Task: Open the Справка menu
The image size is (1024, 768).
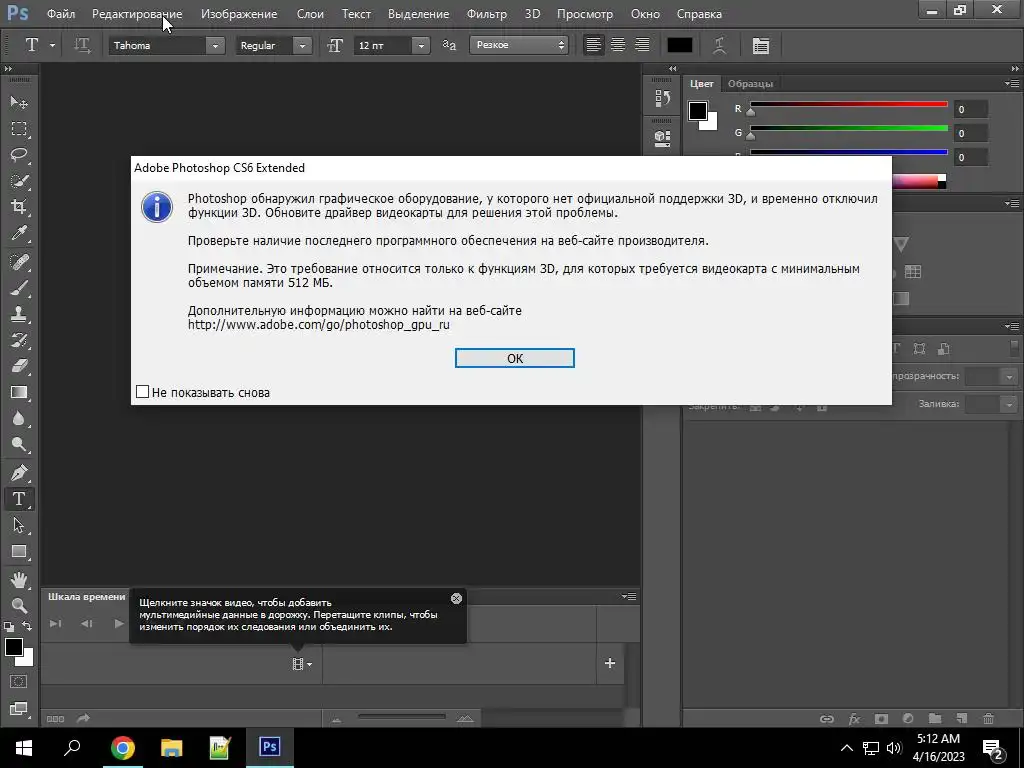Action: (x=699, y=14)
